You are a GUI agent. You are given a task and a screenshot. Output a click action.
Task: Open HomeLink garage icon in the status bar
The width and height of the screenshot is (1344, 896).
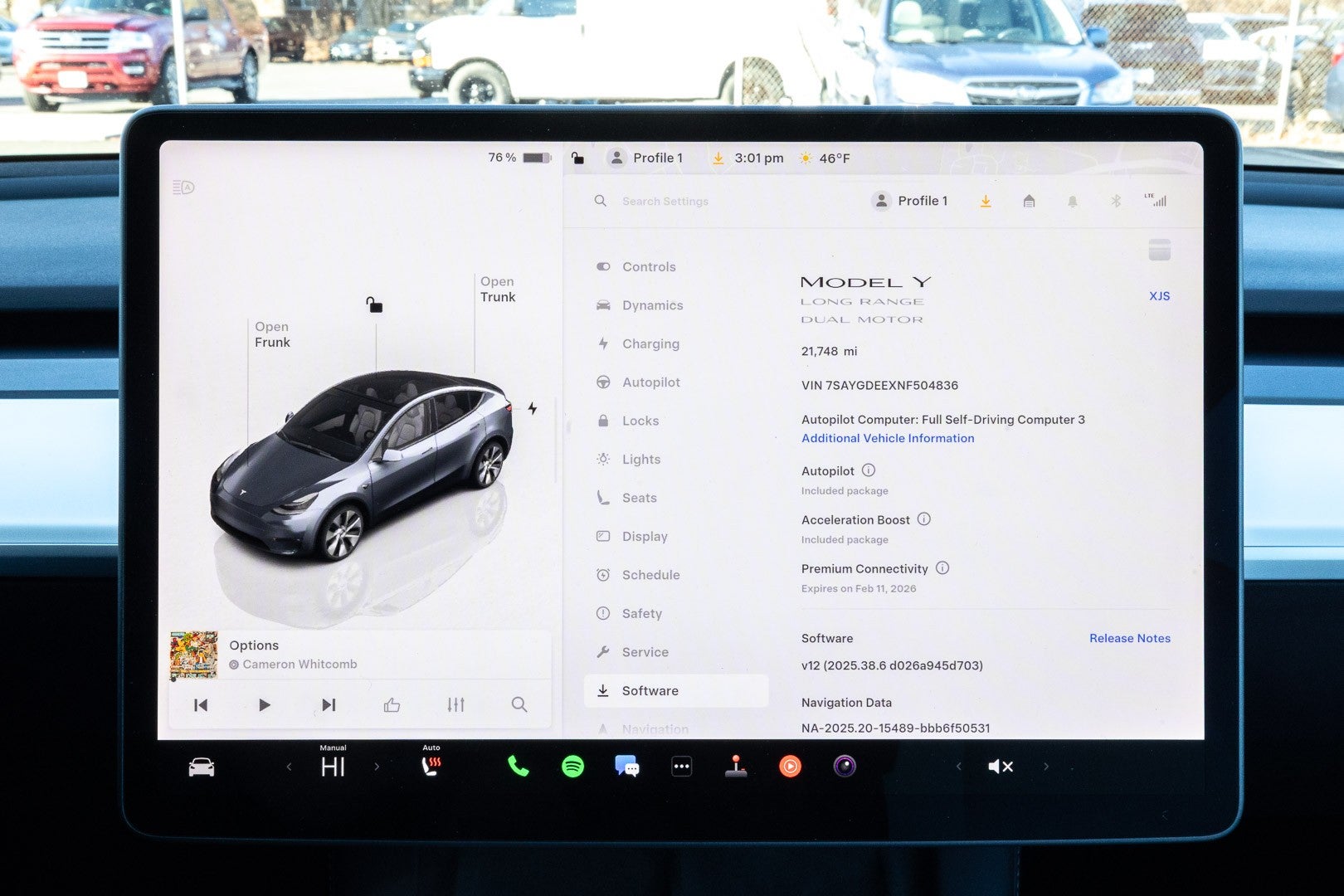(x=1028, y=201)
